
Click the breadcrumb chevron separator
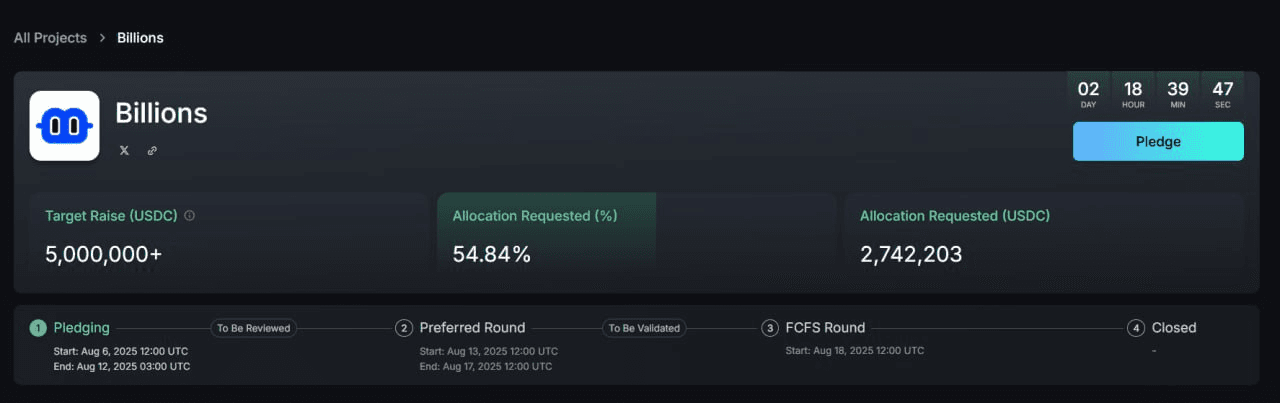[102, 38]
